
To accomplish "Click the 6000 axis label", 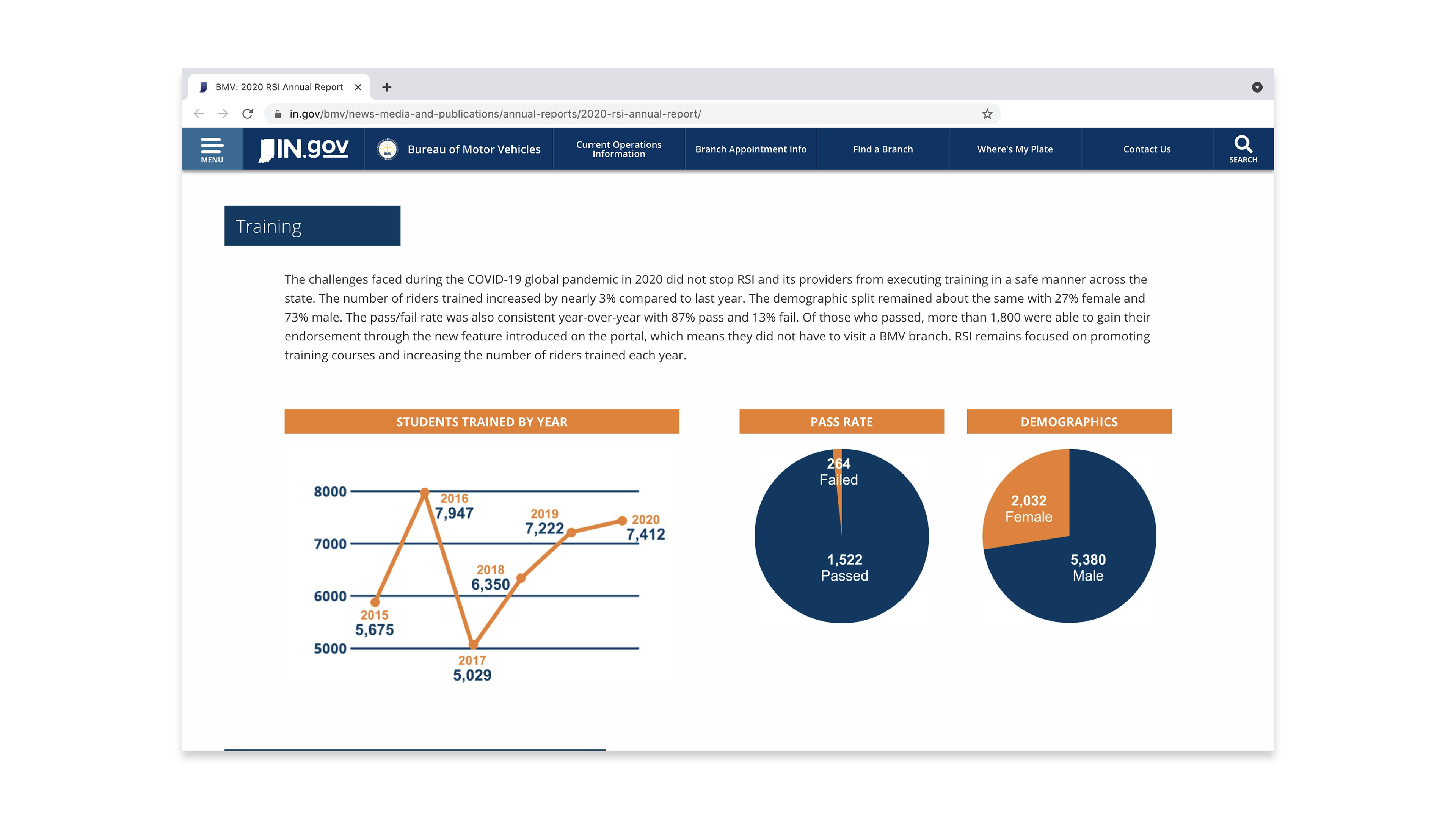I will (x=330, y=596).
